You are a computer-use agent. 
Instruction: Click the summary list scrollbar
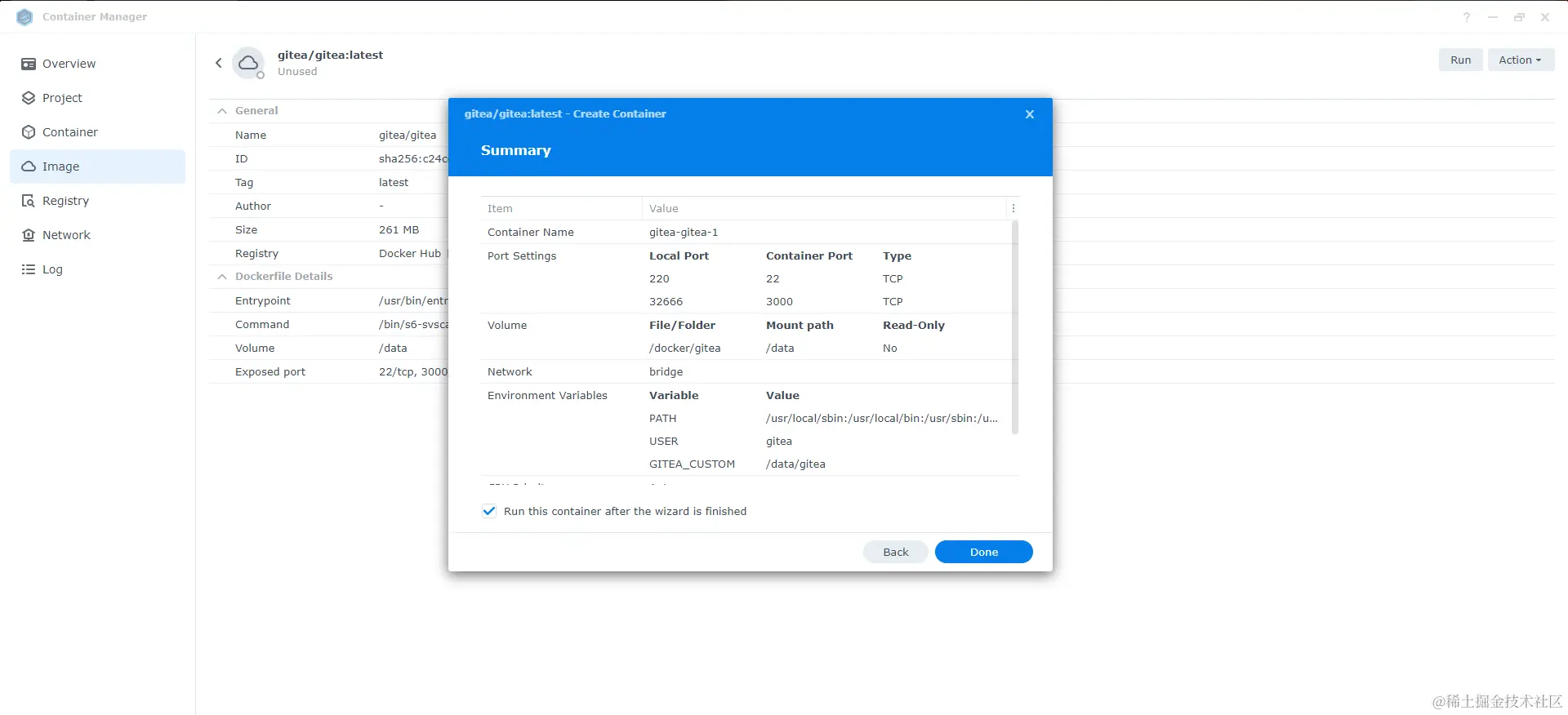coord(1015,328)
